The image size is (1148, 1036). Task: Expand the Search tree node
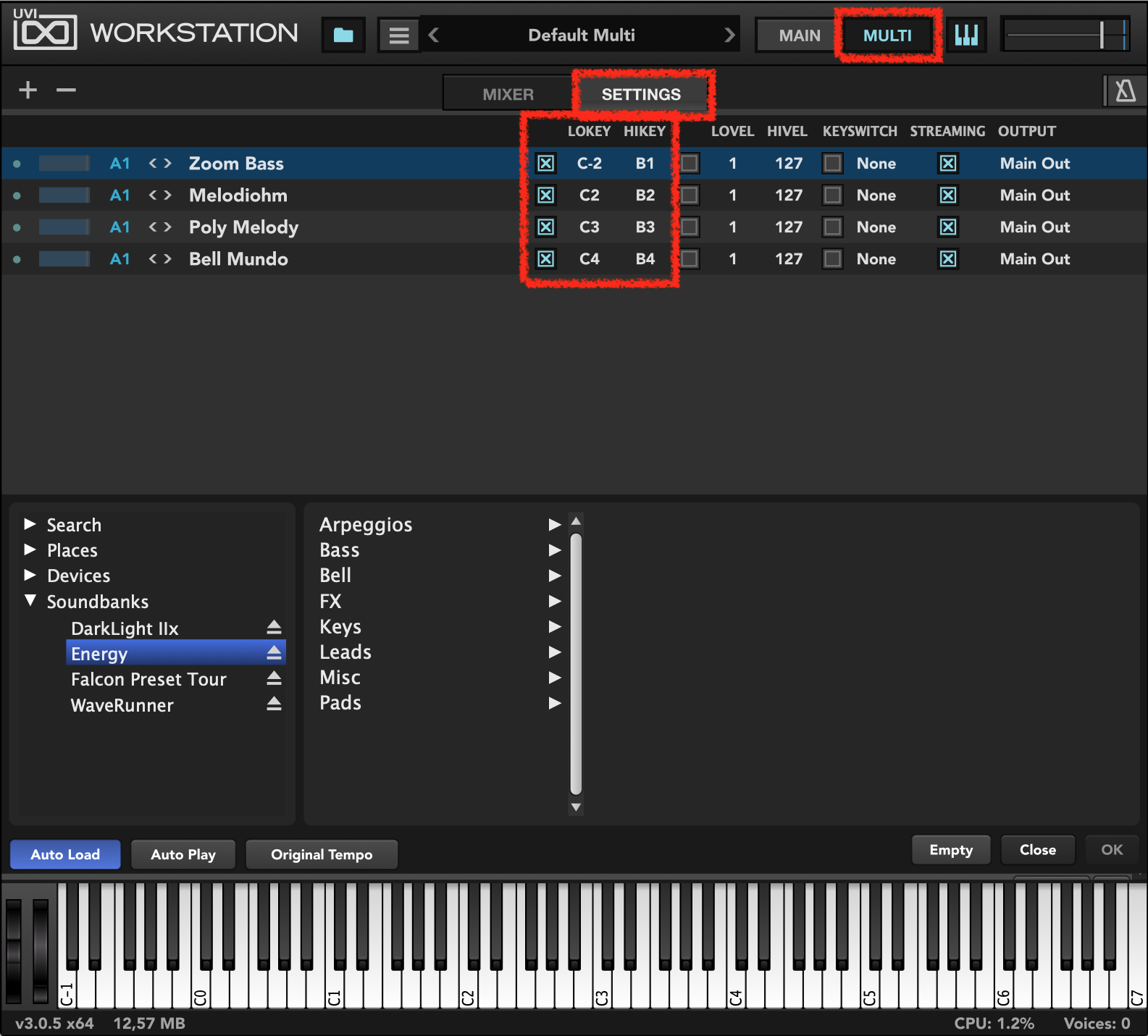click(x=30, y=524)
